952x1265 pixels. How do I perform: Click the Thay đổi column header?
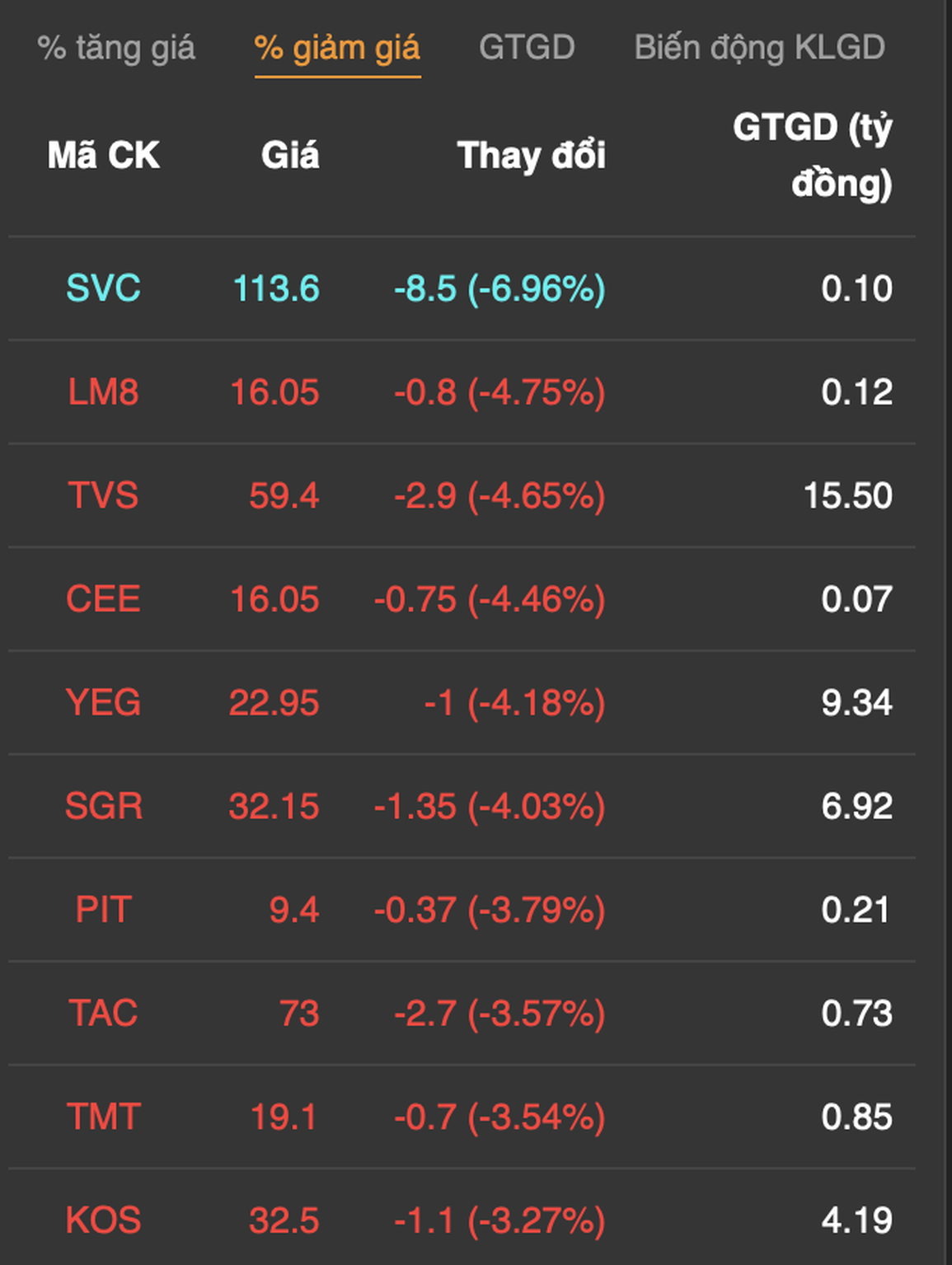tap(531, 155)
